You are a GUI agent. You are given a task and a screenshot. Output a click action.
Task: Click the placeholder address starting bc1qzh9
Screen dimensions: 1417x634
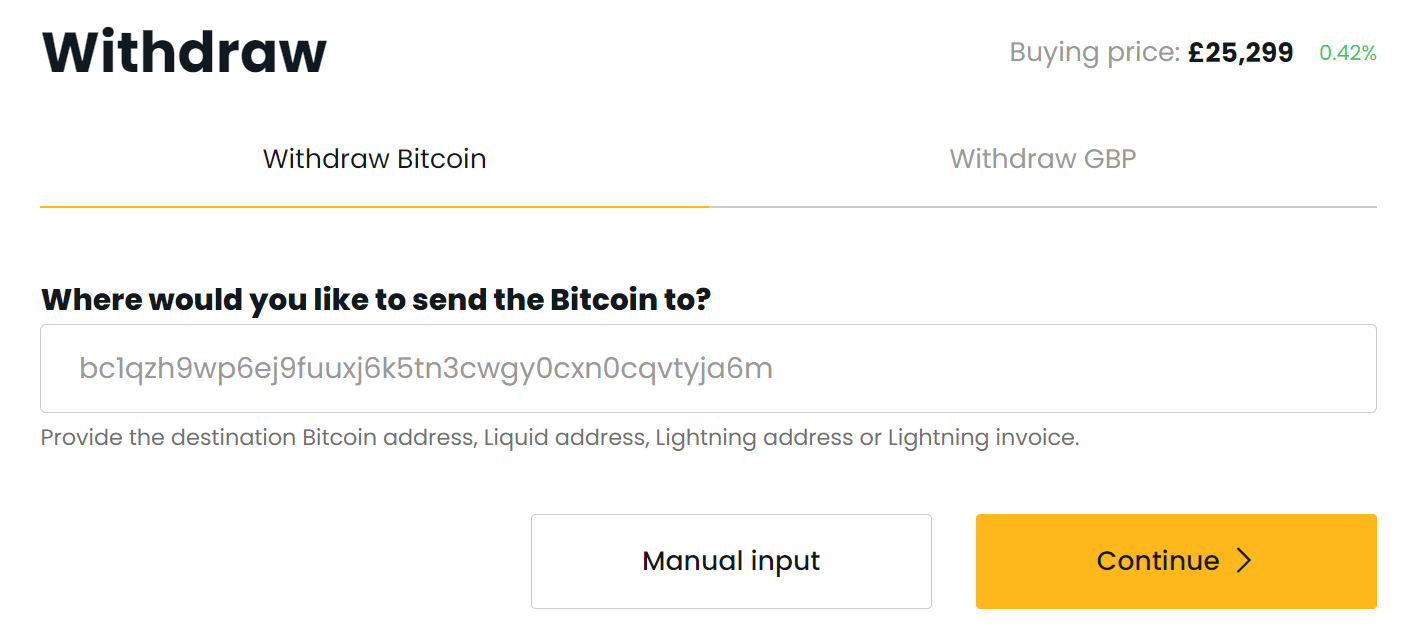point(425,369)
